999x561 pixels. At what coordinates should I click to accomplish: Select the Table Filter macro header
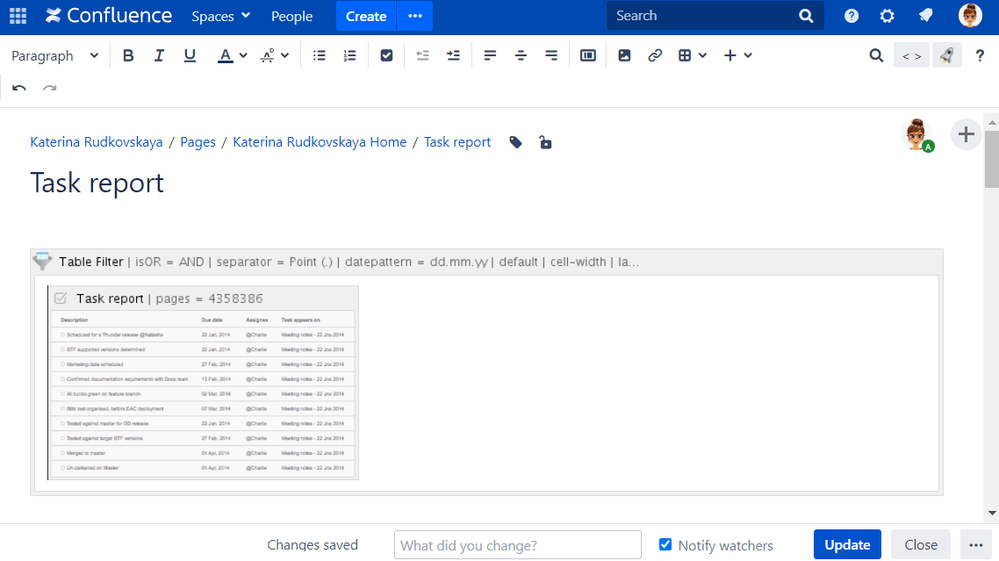(x=487, y=262)
